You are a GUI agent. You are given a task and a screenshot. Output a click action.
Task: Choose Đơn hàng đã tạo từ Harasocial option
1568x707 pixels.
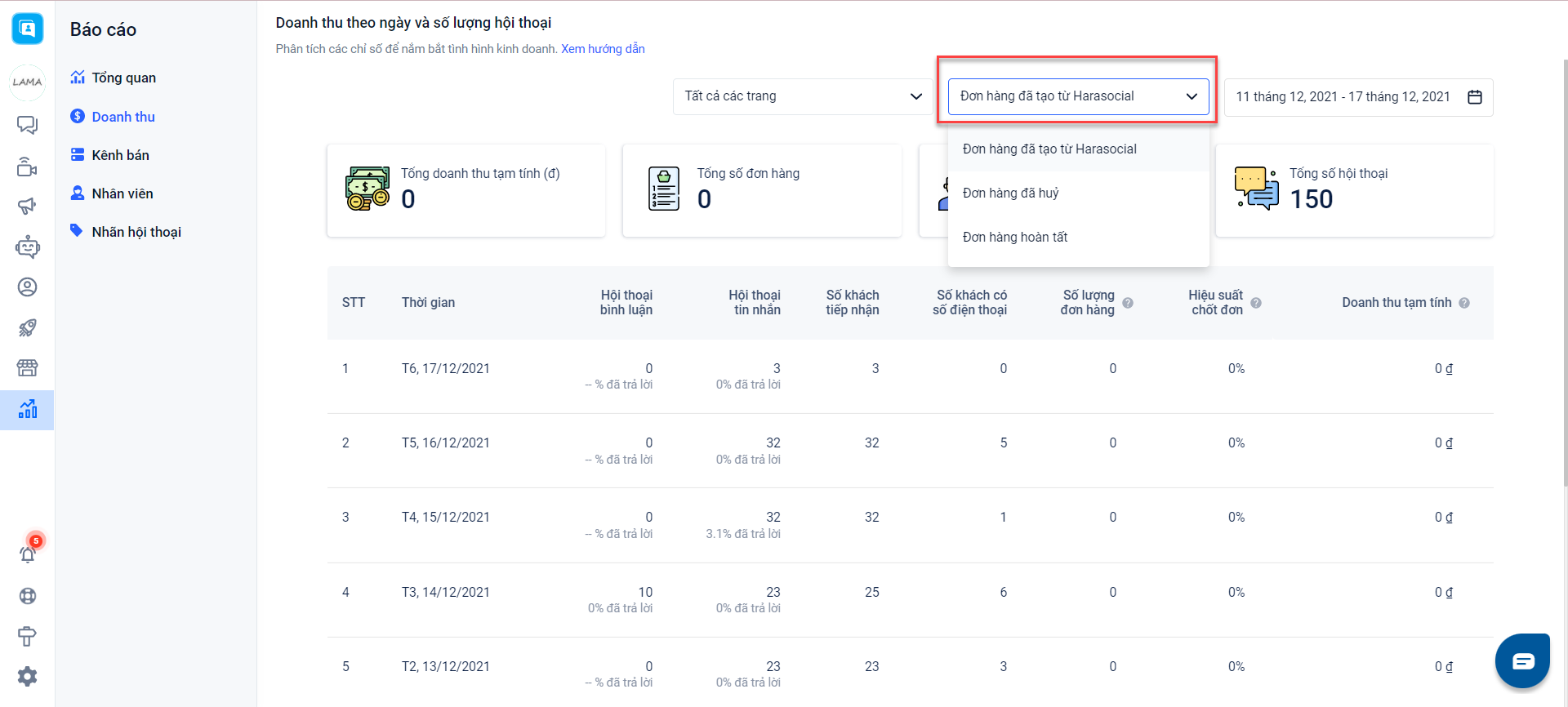click(x=1078, y=149)
